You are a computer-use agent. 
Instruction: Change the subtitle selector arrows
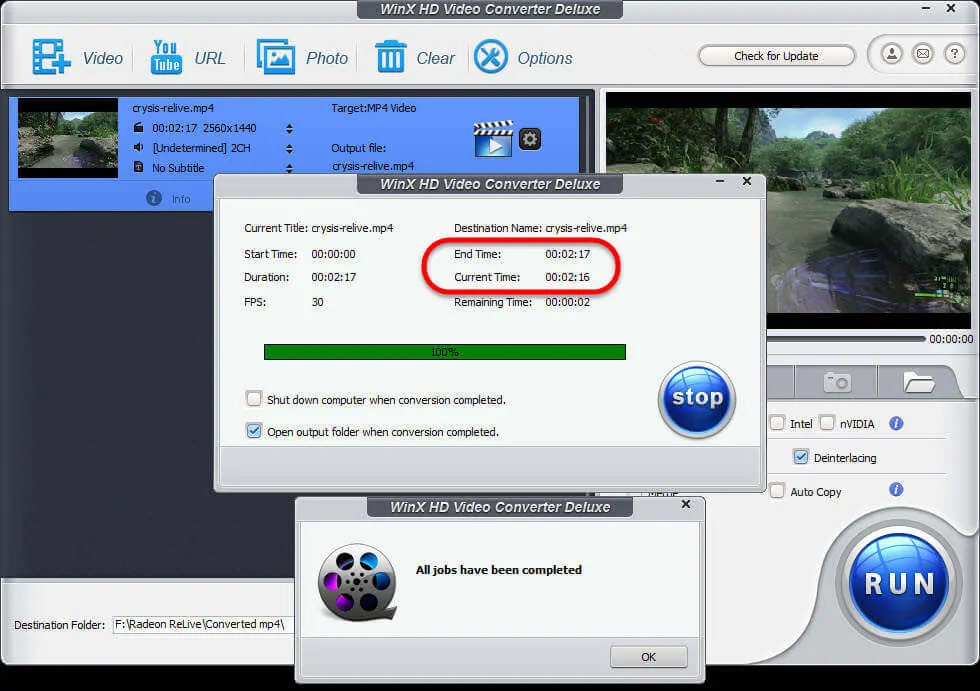click(x=289, y=168)
